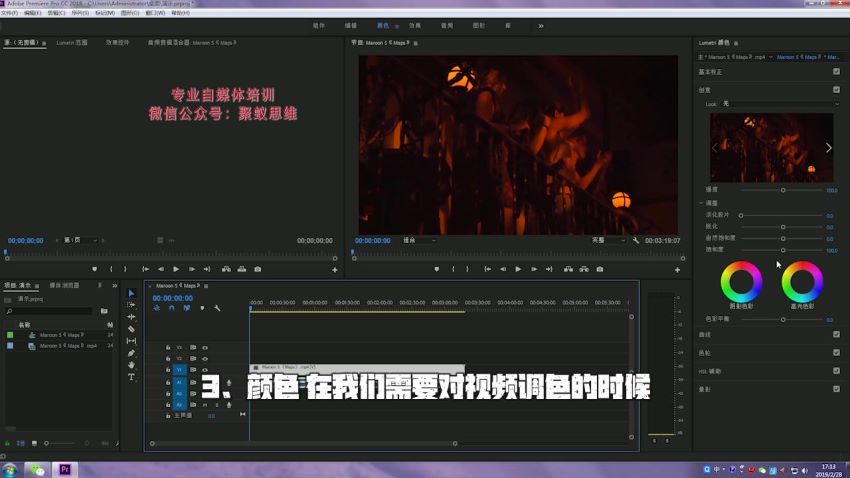
Task: Hide video track V2 eye icon
Action: [x=205, y=359]
